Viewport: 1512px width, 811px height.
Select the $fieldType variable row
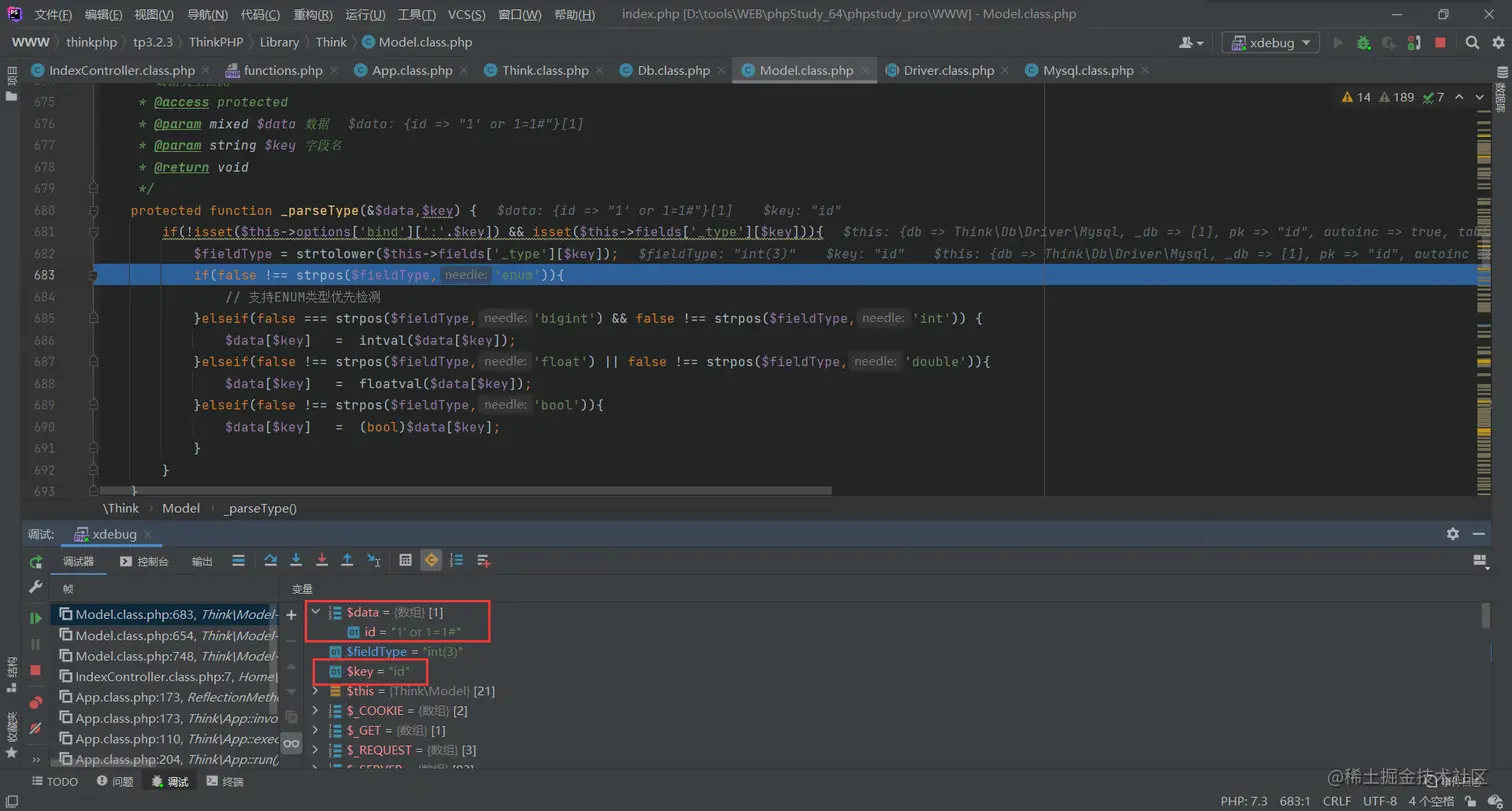coord(396,651)
